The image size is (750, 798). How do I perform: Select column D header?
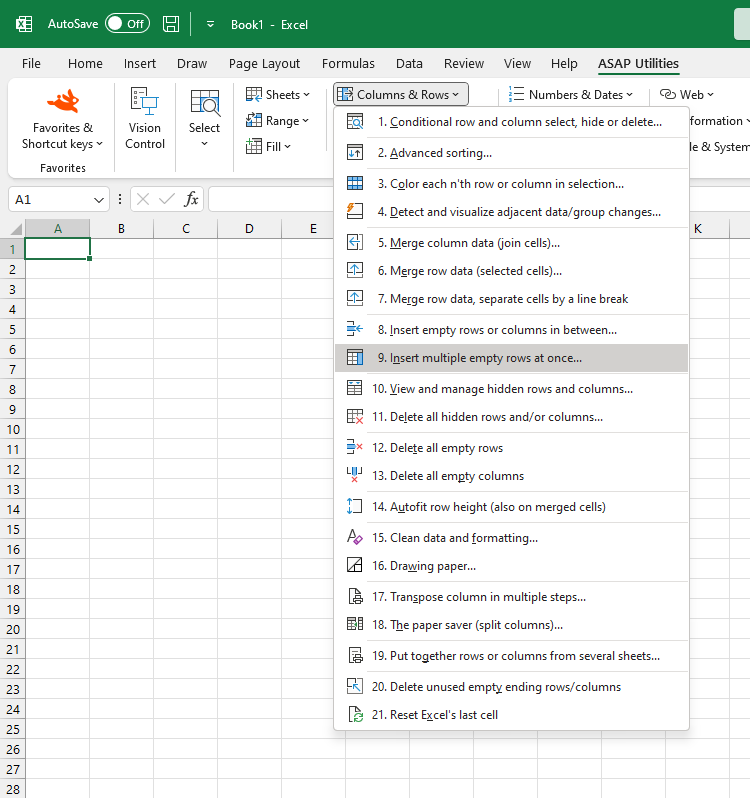tap(249, 229)
